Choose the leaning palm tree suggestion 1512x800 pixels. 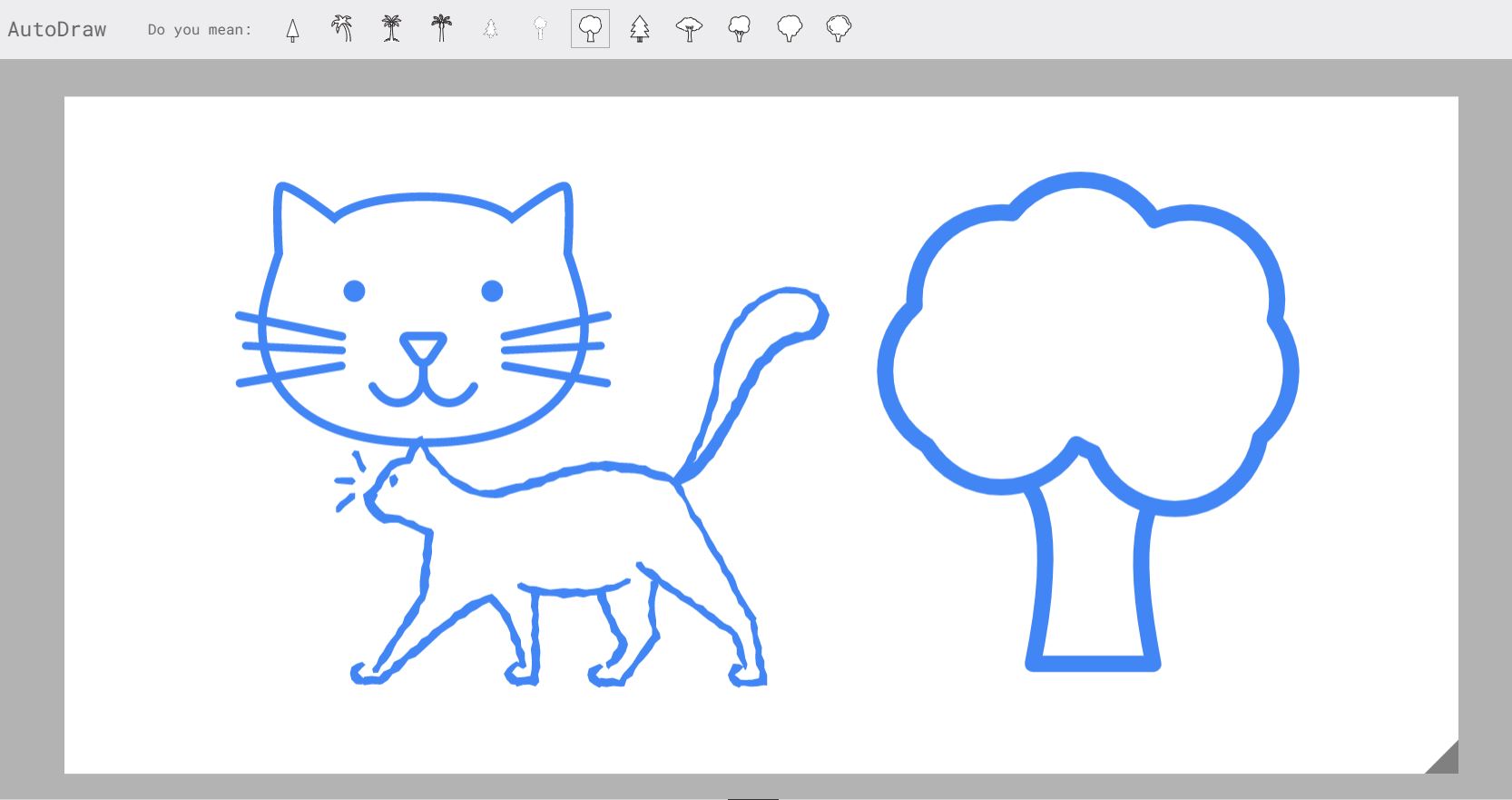point(342,29)
